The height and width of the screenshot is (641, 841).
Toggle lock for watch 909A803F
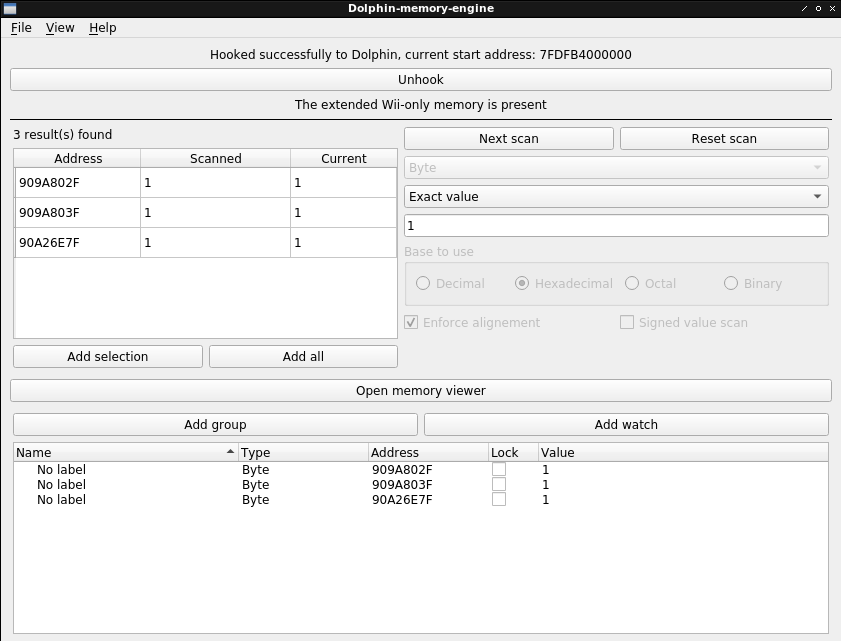tap(499, 484)
